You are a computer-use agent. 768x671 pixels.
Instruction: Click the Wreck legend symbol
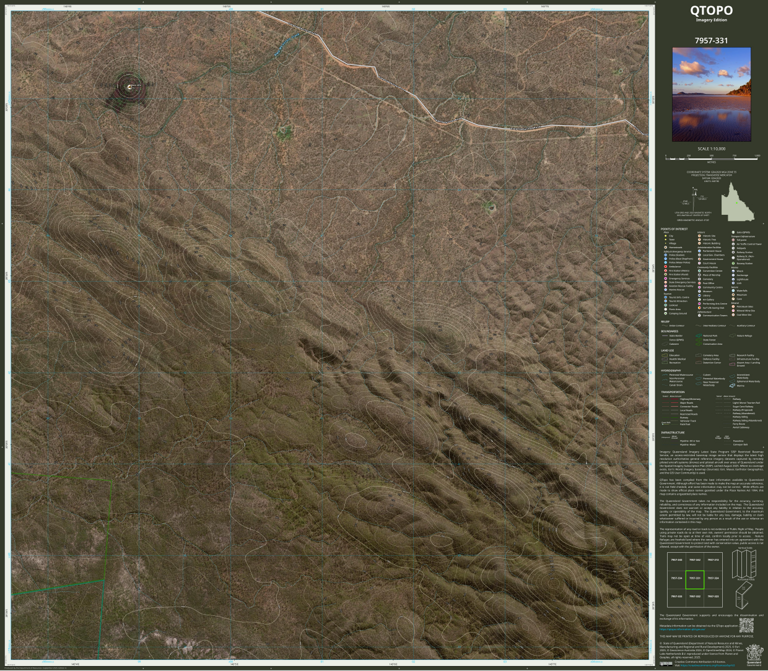point(733,271)
